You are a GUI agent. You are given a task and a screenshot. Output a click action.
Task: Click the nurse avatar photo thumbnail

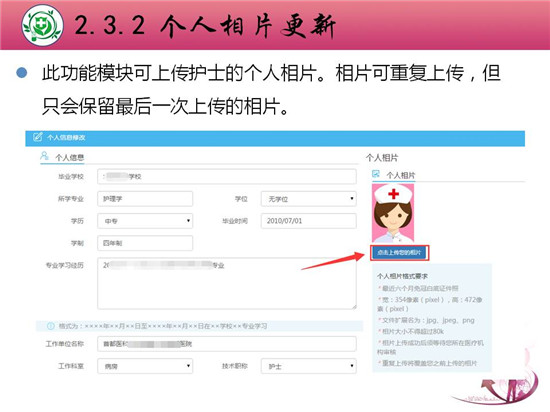click(x=393, y=213)
